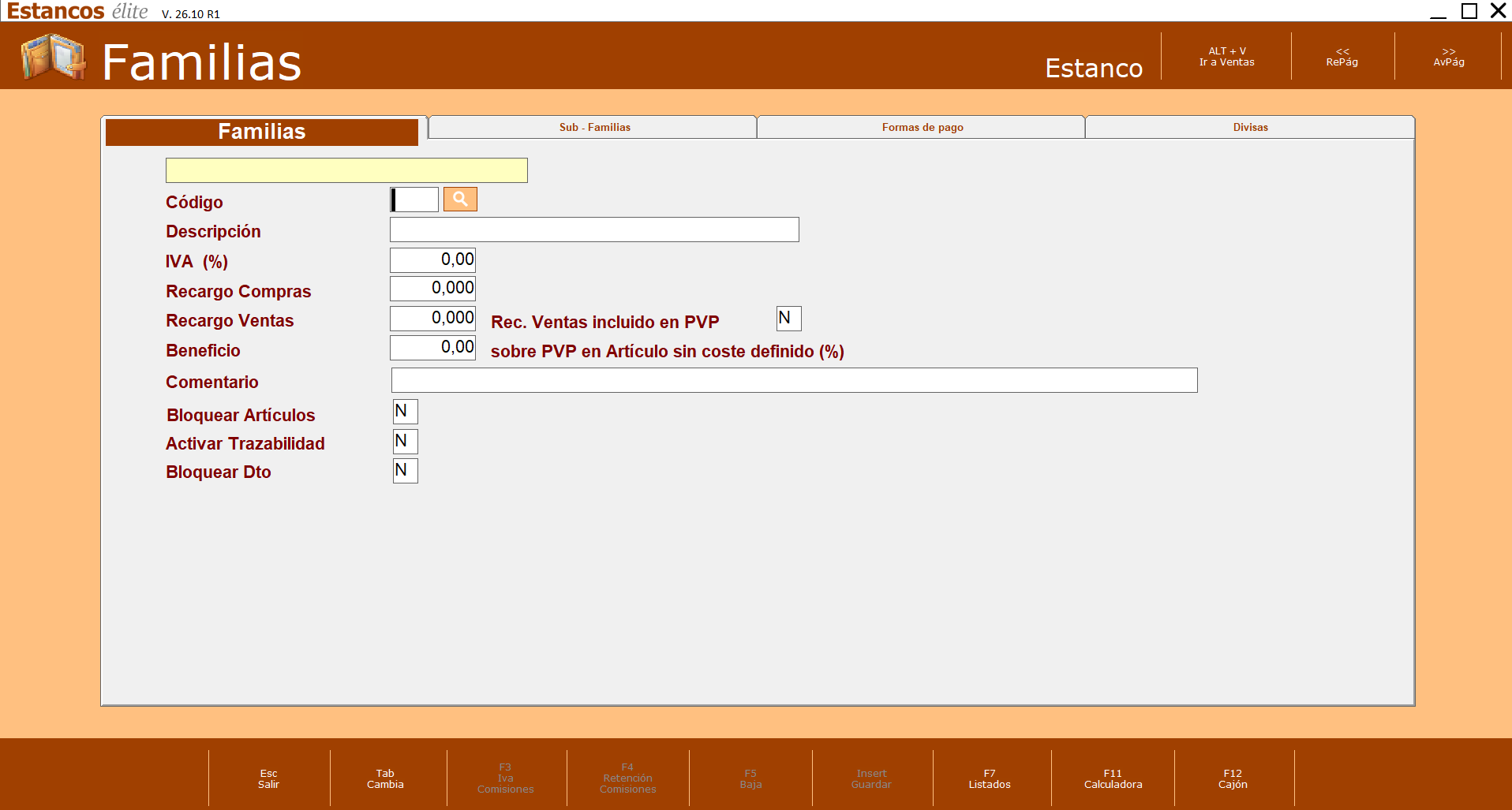1512x810 pixels.
Task: Switch to the Sub - Familias tab
Action: (x=594, y=127)
